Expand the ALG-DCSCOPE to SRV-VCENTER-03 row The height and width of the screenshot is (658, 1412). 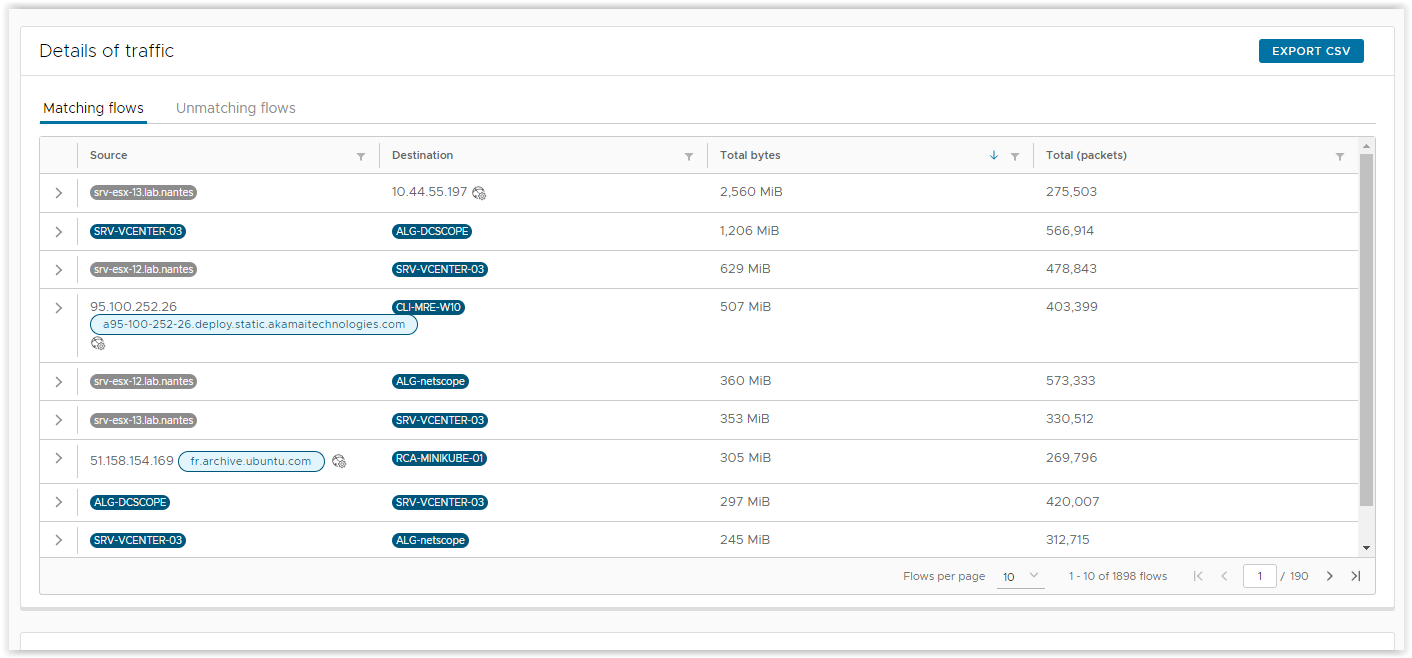pos(59,502)
